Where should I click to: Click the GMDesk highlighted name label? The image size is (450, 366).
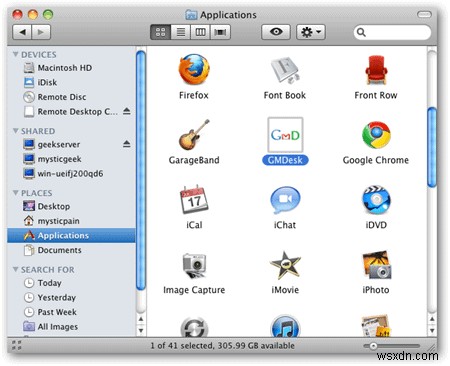285,160
